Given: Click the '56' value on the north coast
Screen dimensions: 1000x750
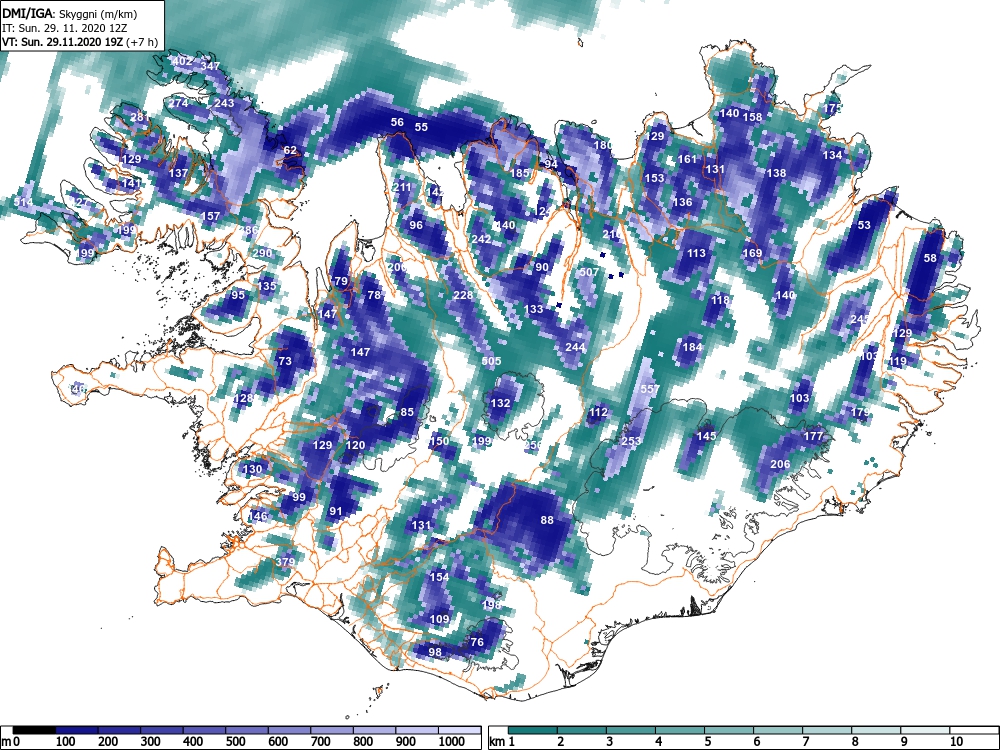Looking at the screenshot, I should pos(397,122).
